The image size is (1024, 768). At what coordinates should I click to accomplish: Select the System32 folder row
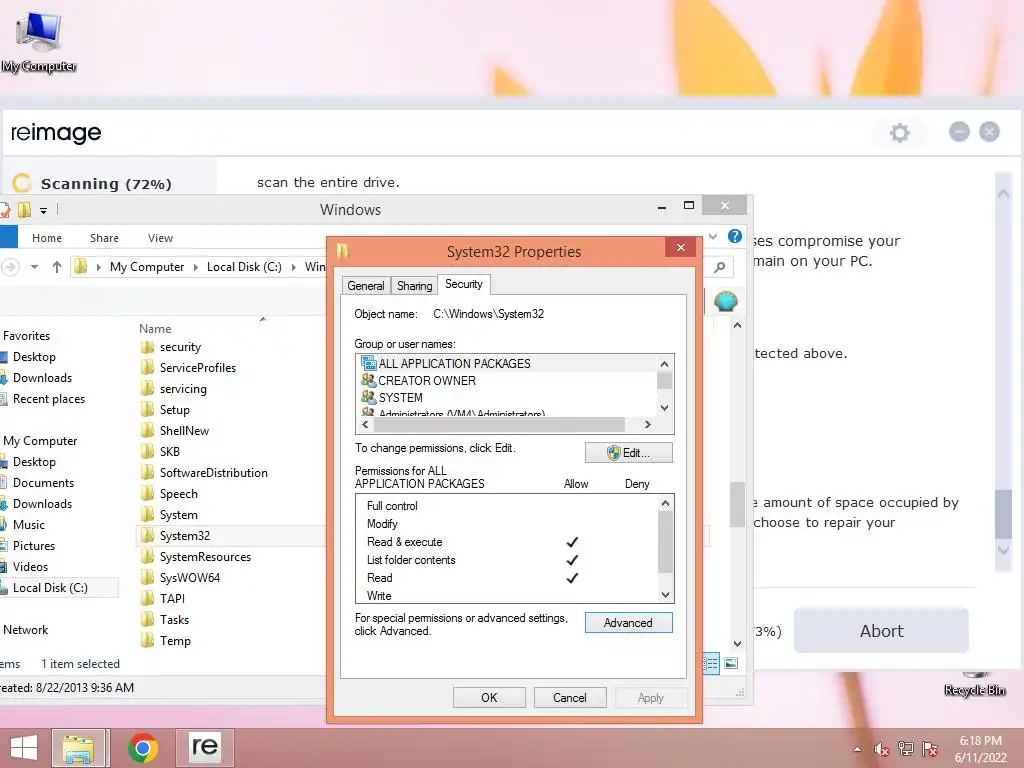coord(231,536)
